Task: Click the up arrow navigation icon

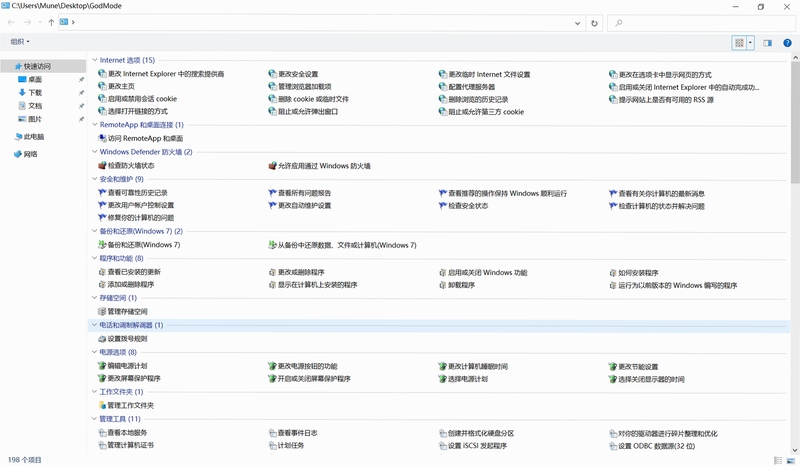Action: pyautogui.click(x=51, y=22)
